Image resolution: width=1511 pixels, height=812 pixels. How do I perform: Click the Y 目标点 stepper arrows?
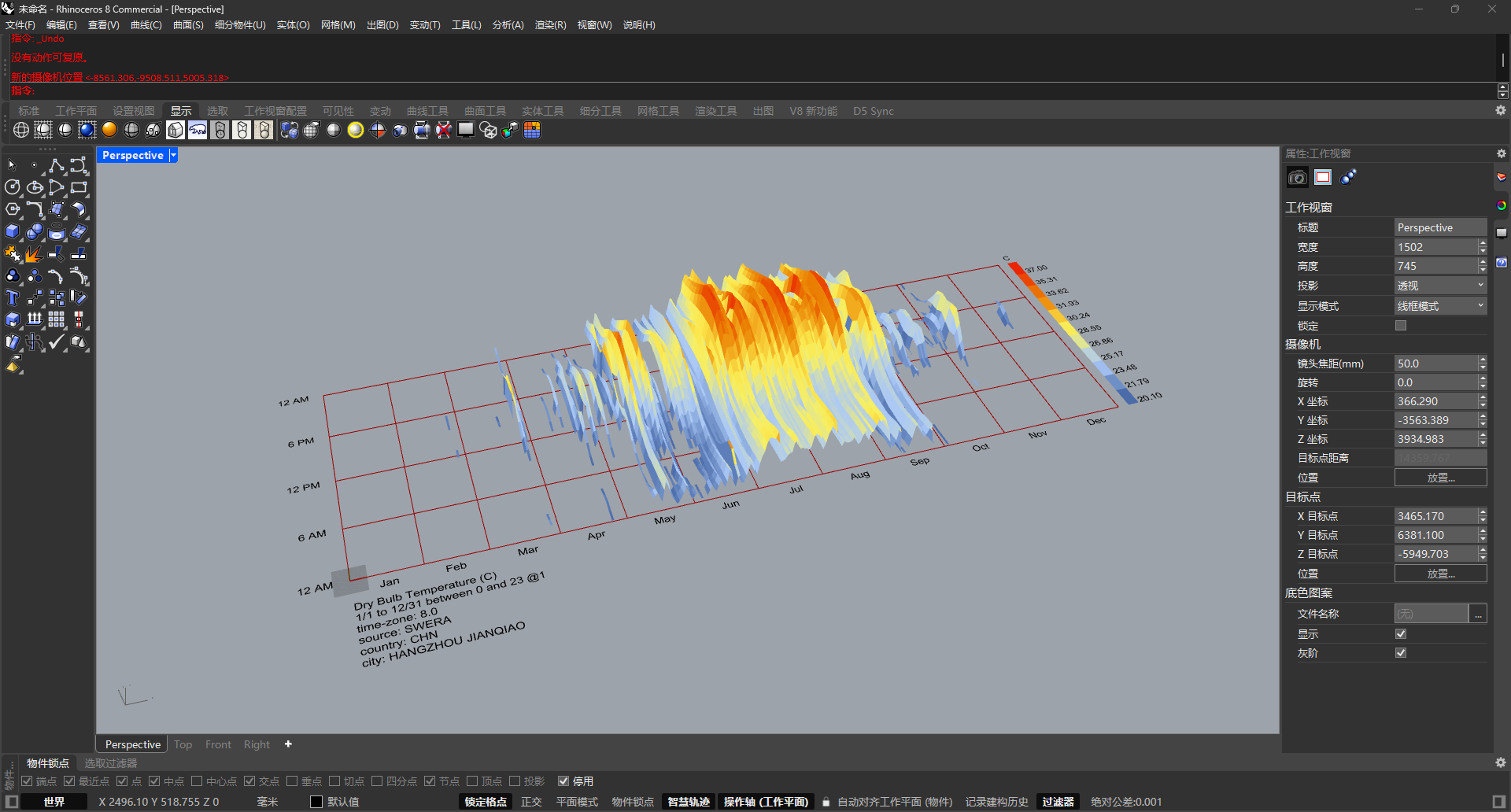(x=1483, y=535)
